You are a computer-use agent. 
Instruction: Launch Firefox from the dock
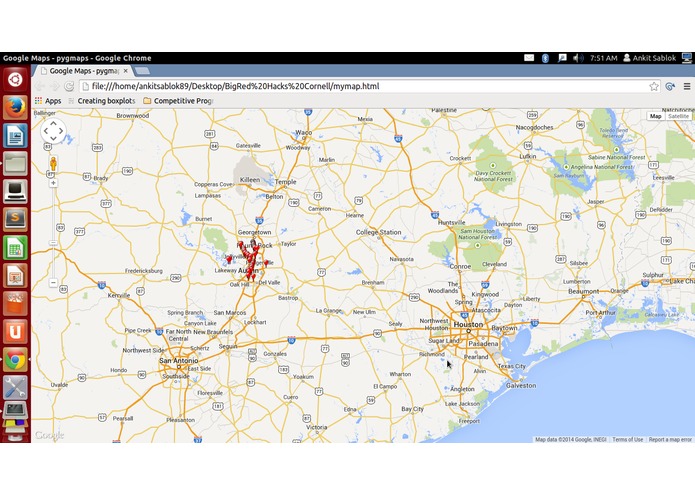coord(15,107)
